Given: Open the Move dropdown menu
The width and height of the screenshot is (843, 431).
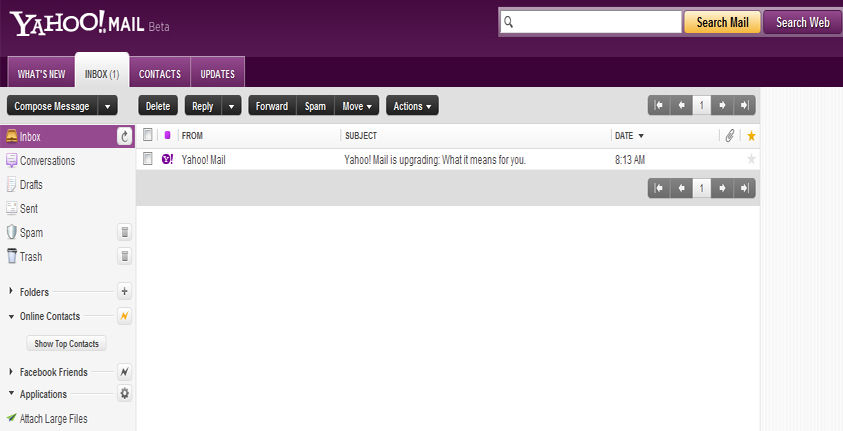Looking at the screenshot, I should (357, 106).
